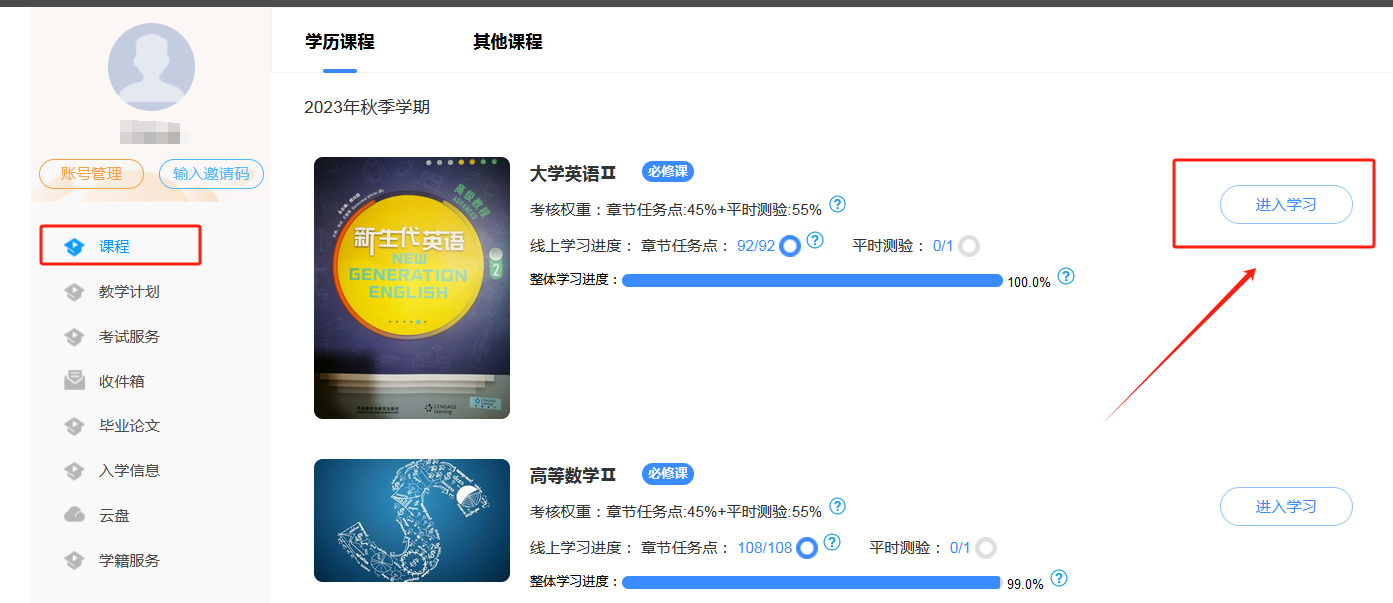1393x603 pixels.
Task: Click the 考试服务 sidebar icon
Action: click(74, 337)
